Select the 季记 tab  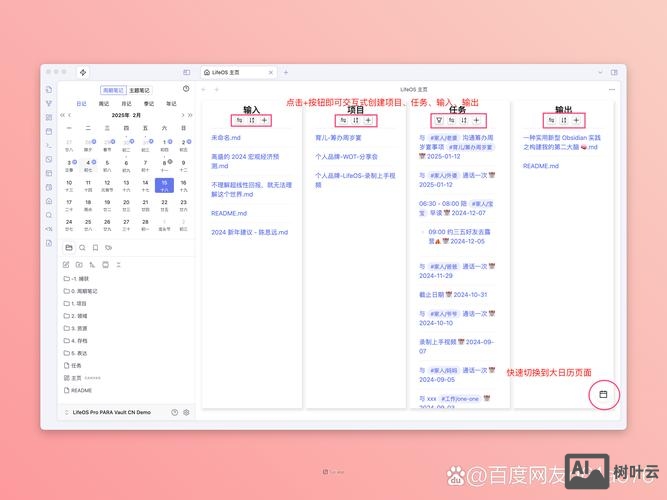point(149,103)
